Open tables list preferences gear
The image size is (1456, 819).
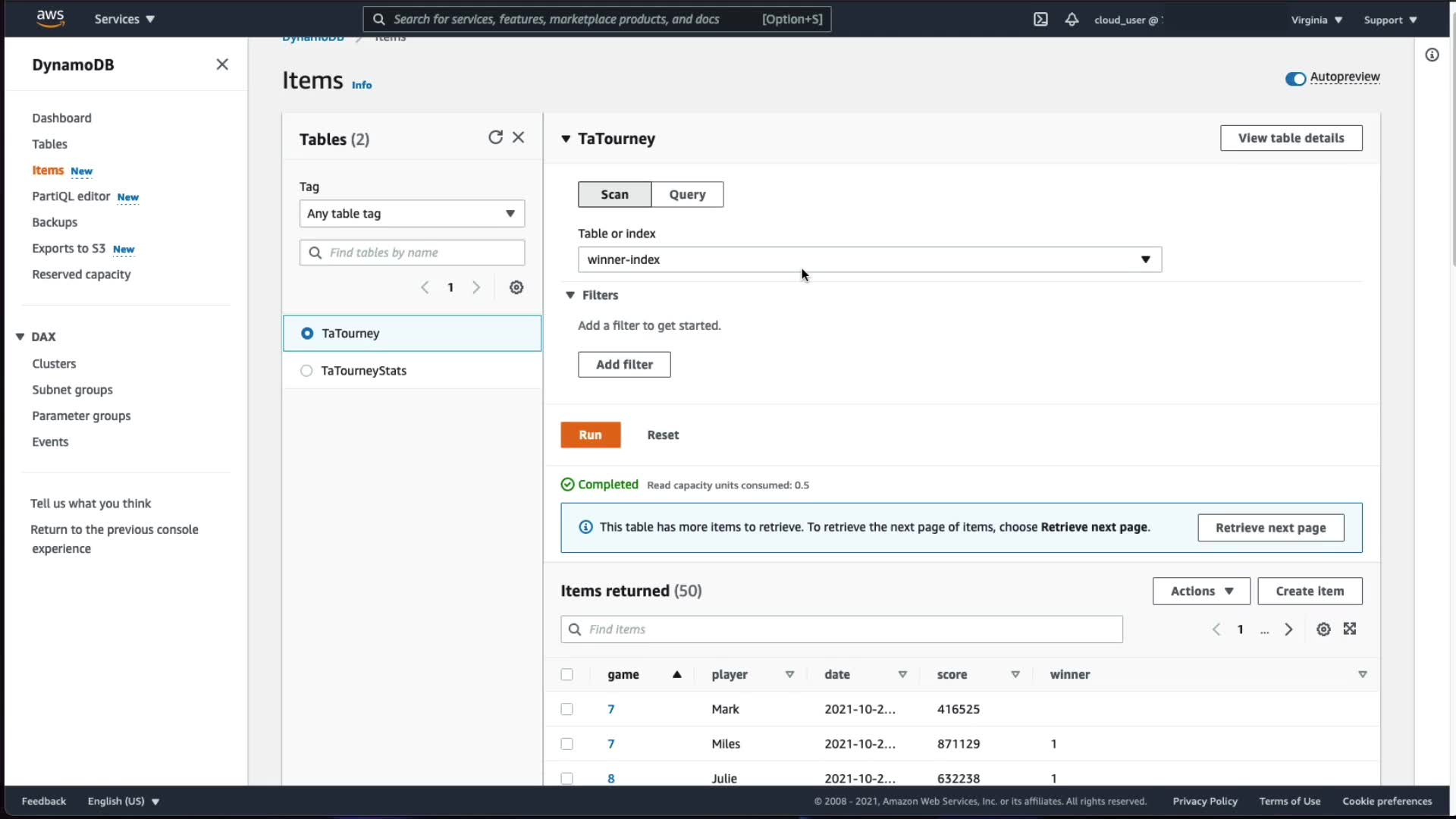tap(516, 287)
